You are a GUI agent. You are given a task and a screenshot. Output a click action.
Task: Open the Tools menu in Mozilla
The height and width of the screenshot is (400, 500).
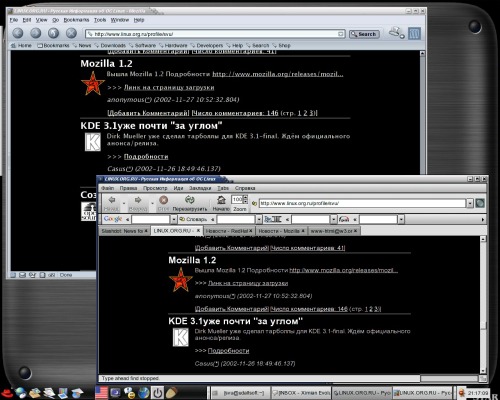coord(100,20)
